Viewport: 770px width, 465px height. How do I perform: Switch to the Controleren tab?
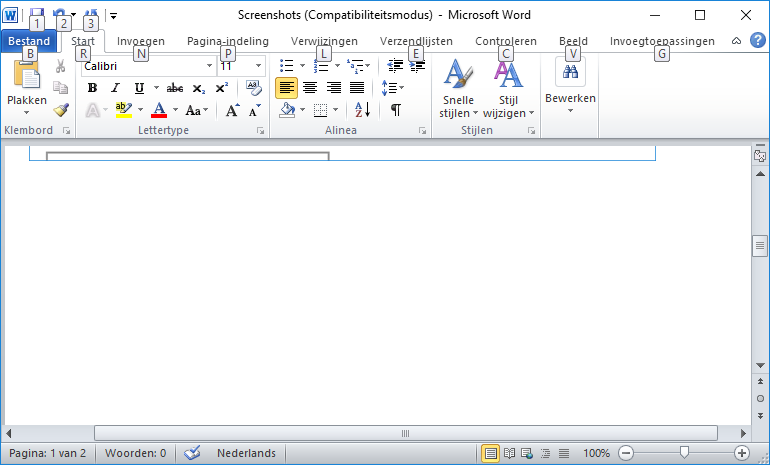(506, 41)
